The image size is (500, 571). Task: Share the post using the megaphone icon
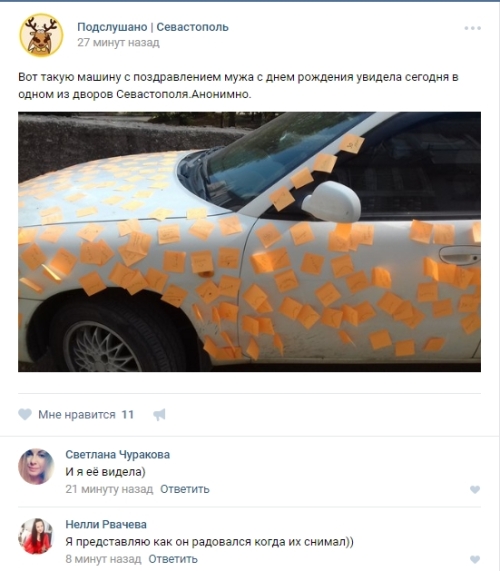click(160, 414)
